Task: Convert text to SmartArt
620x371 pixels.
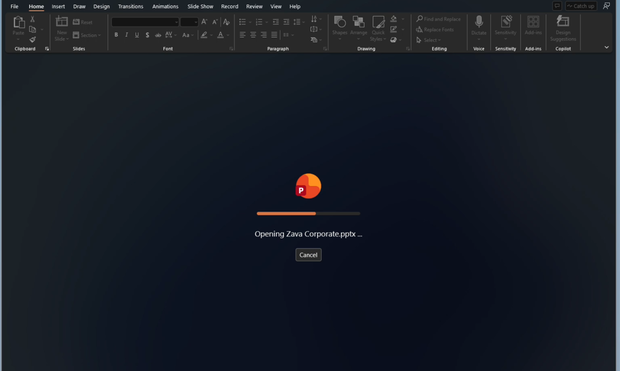Action: (316, 40)
